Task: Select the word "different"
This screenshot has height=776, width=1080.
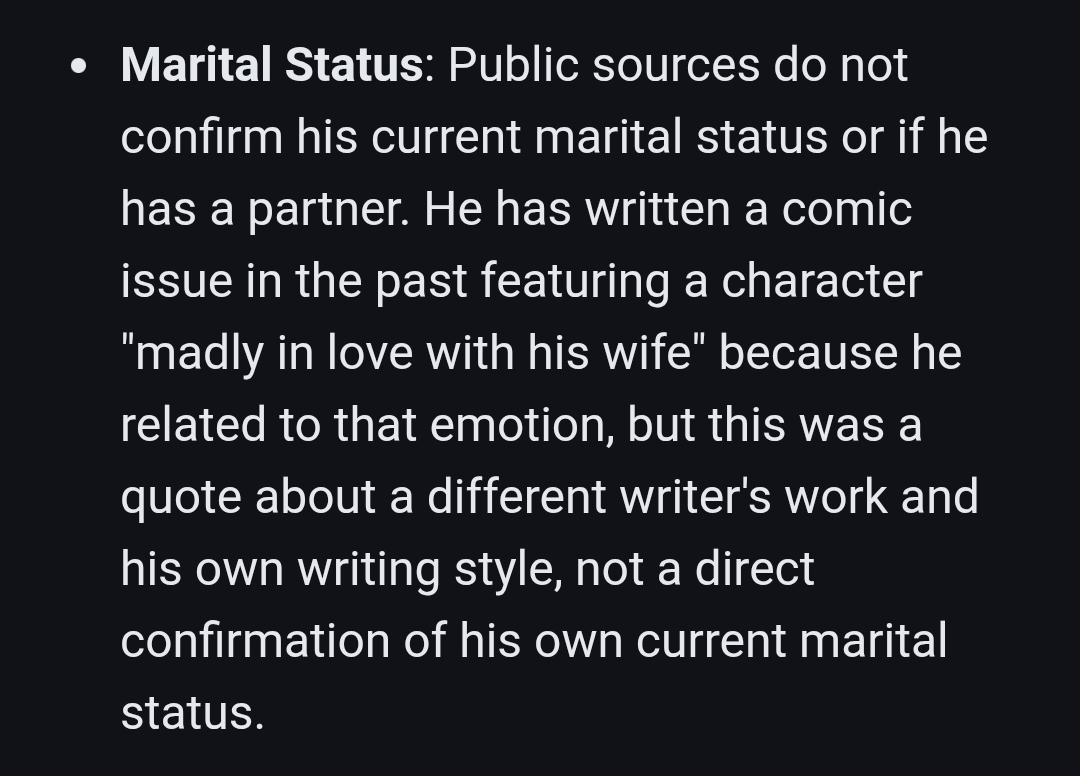Action: coord(515,498)
